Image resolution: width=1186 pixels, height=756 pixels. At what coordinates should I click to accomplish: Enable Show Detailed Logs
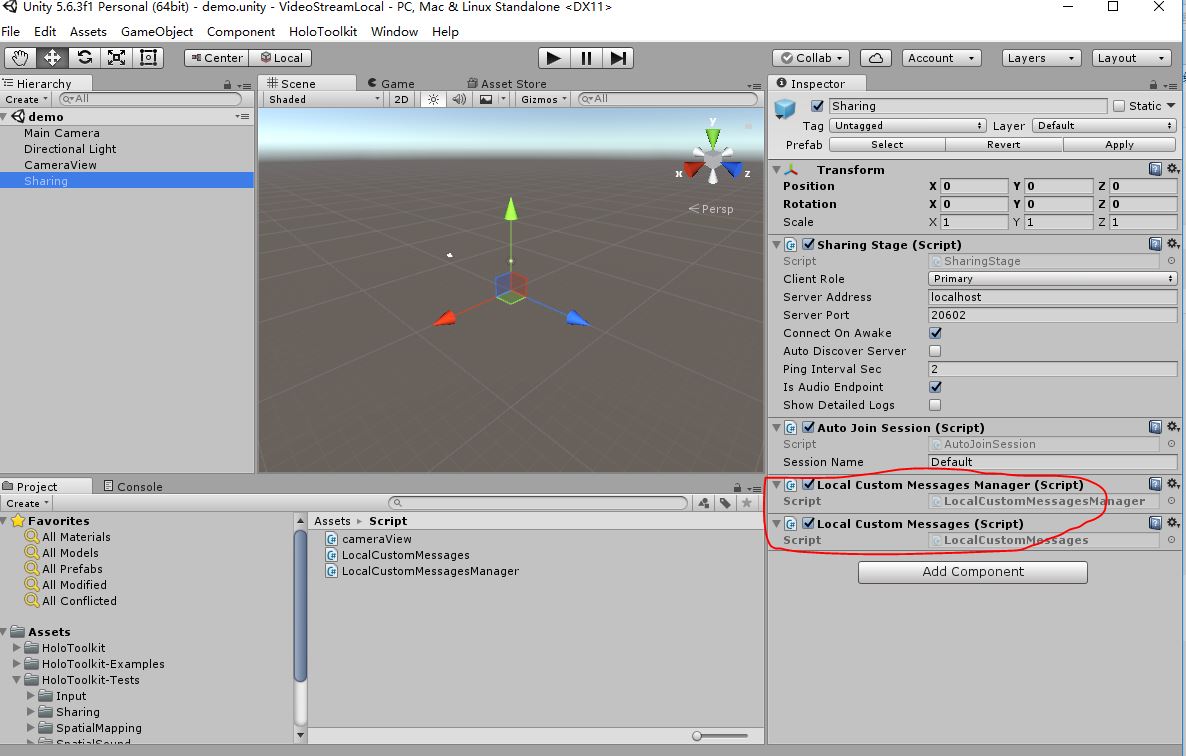click(x=936, y=405)
